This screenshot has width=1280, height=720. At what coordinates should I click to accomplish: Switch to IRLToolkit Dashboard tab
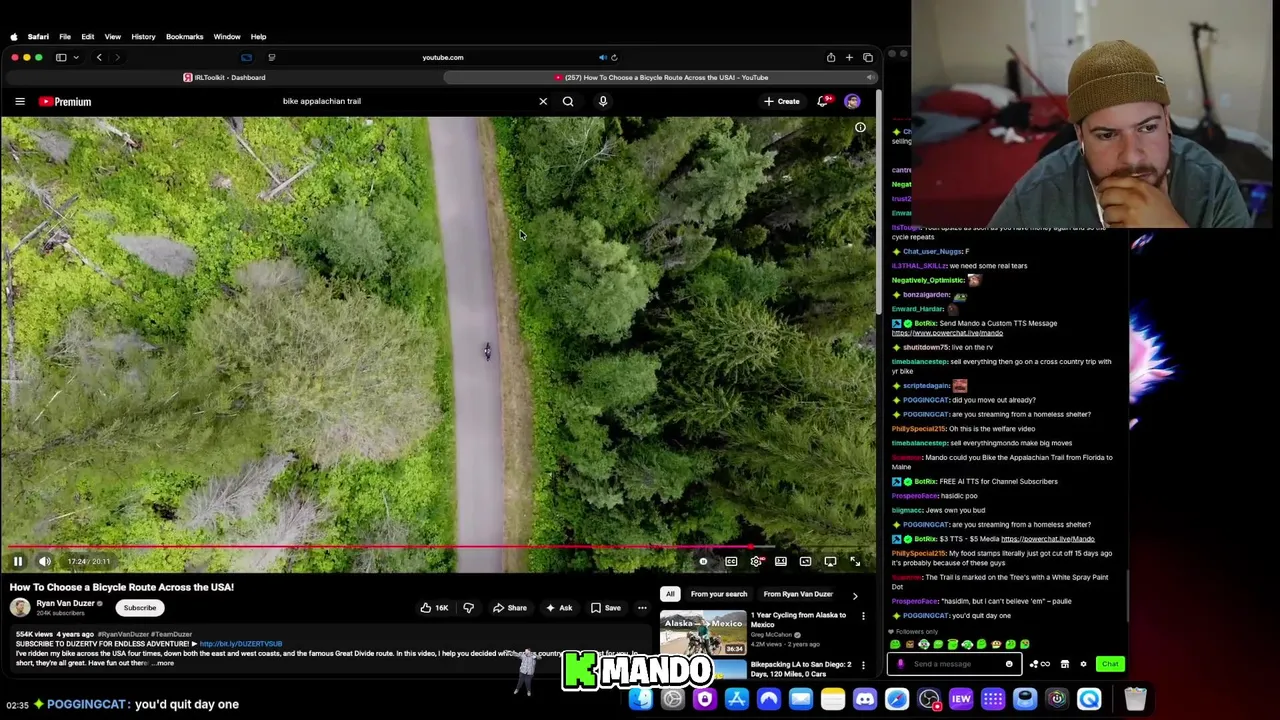tap(224, 77)
